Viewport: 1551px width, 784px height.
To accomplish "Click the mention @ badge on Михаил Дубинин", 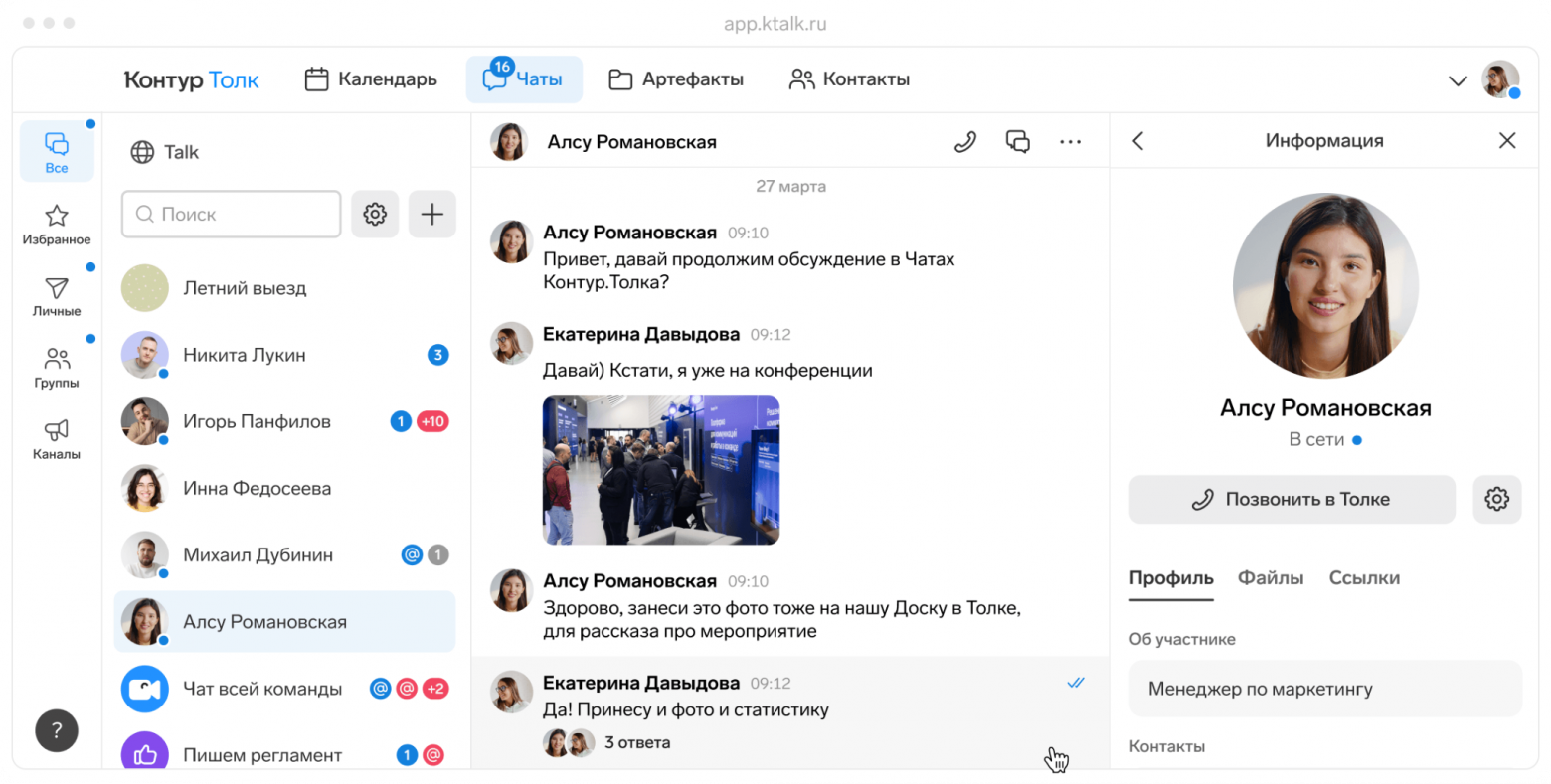I will tap(412, 554).
